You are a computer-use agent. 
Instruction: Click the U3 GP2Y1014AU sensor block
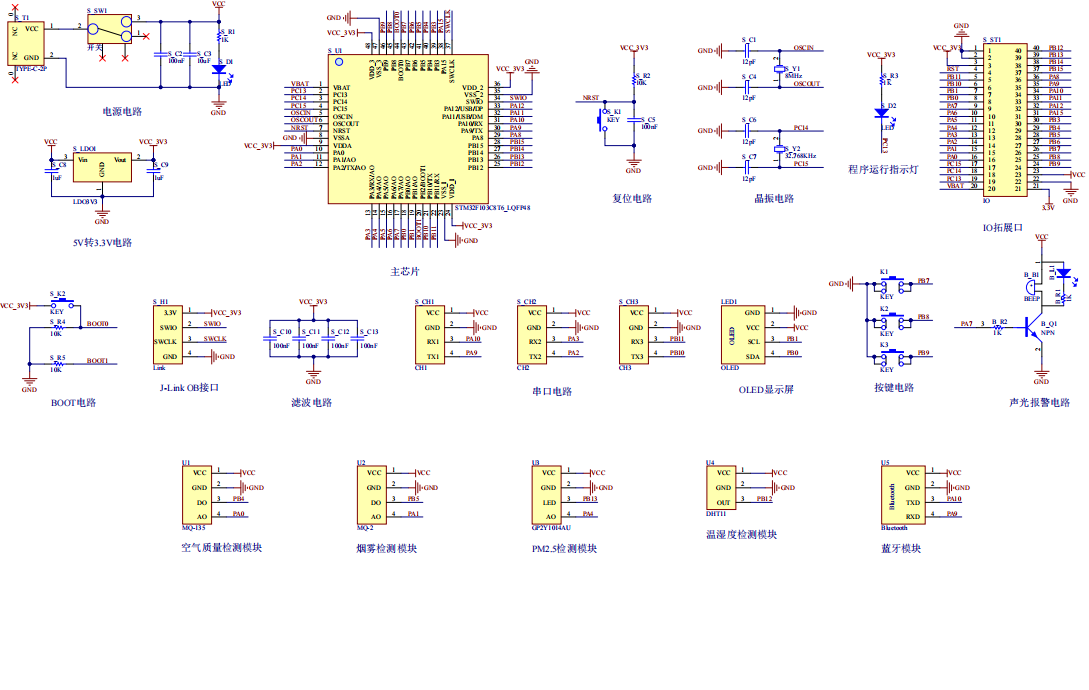point(547,495)
